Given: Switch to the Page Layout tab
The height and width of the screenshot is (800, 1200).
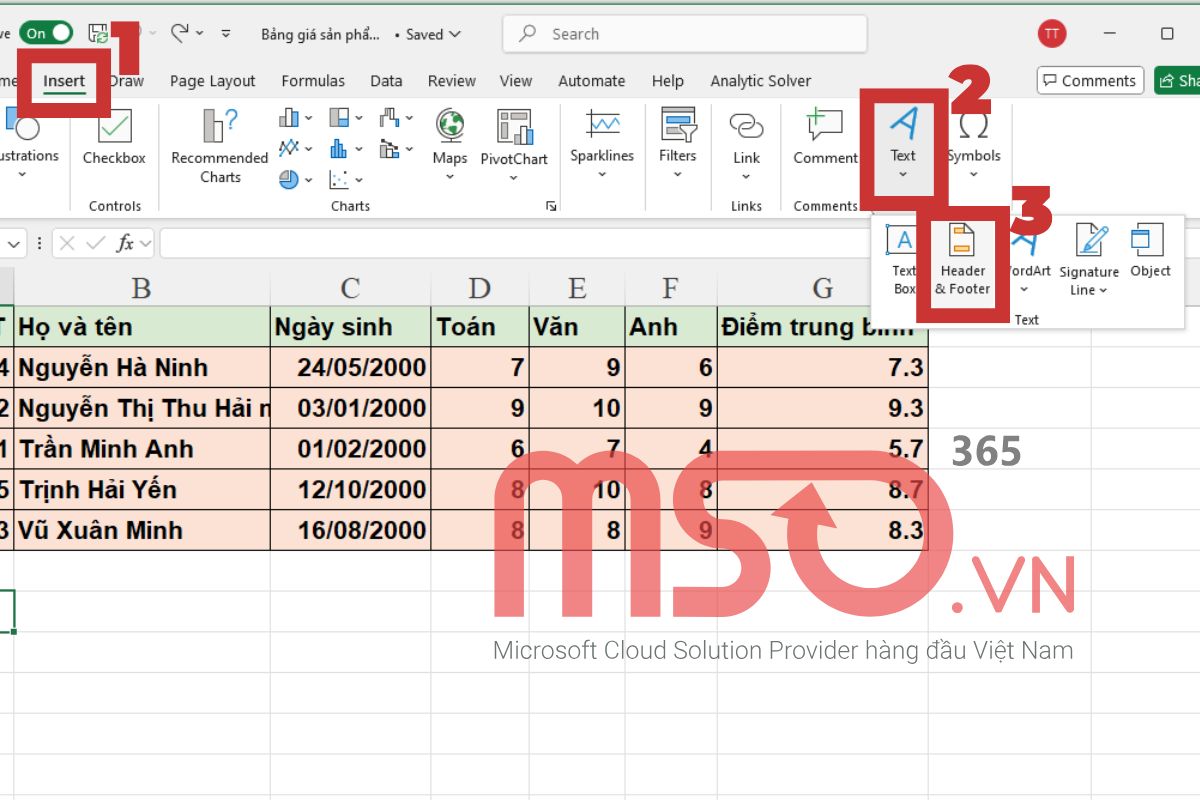Looking at the screenshot, I should (x=212, y=81).
